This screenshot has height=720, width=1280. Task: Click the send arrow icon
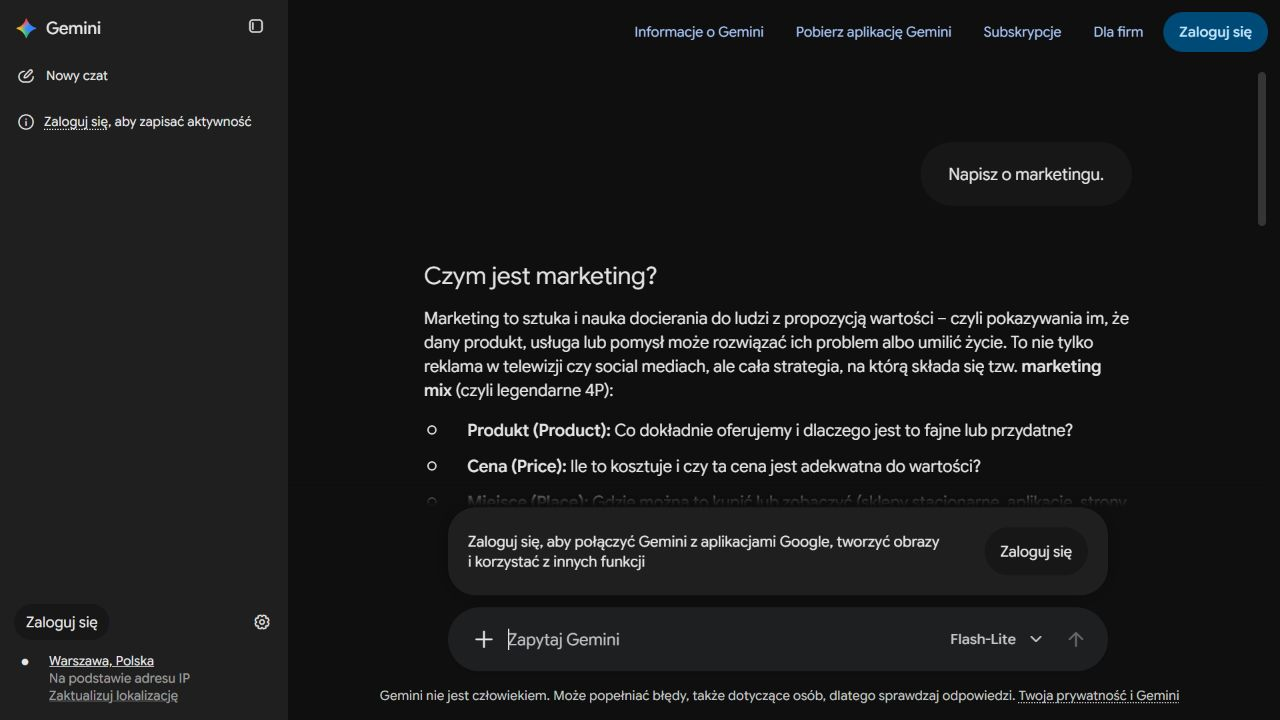[1076, 639]
